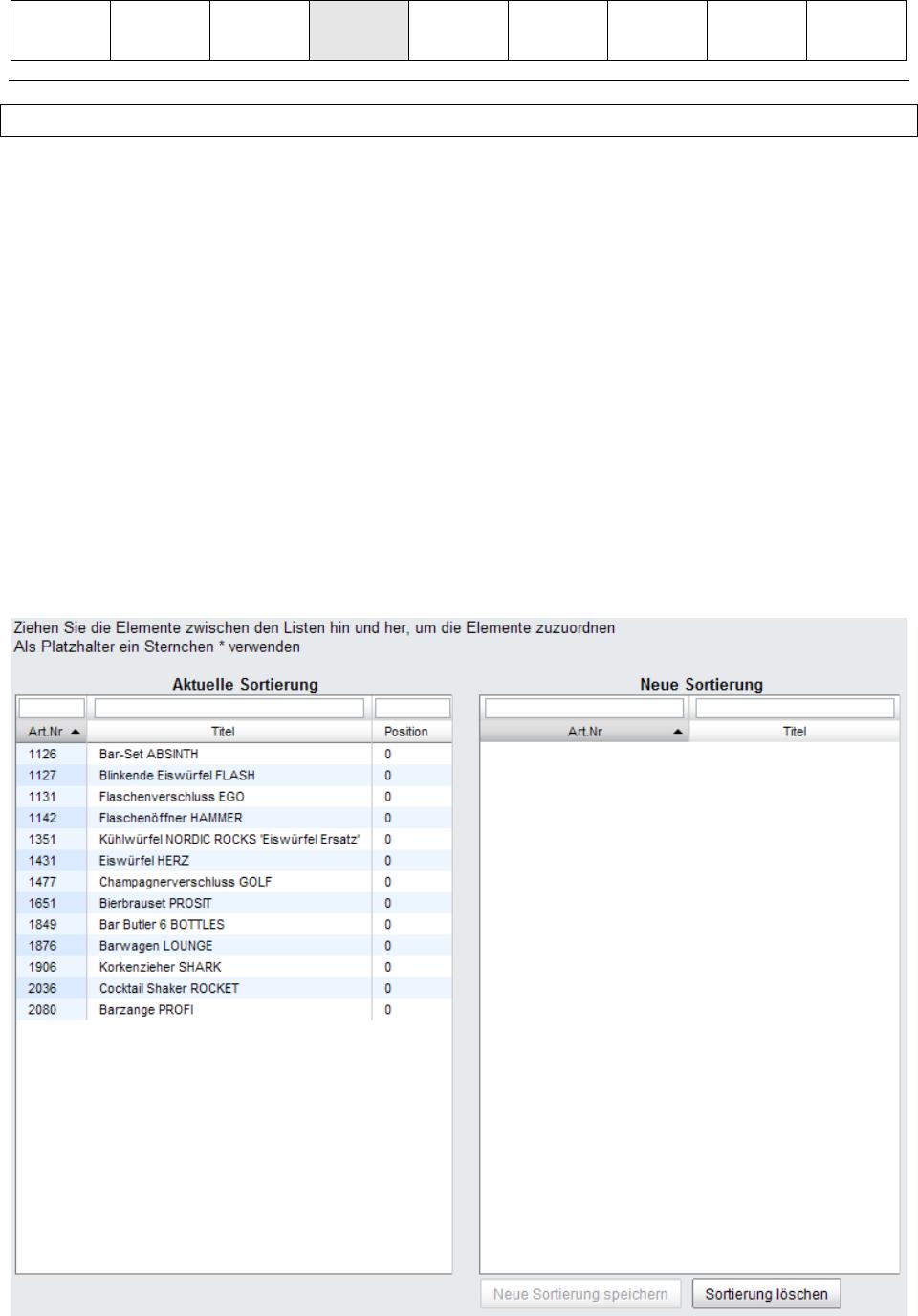Select row Barwagen LOUNGE

click(x=234, y=946)
